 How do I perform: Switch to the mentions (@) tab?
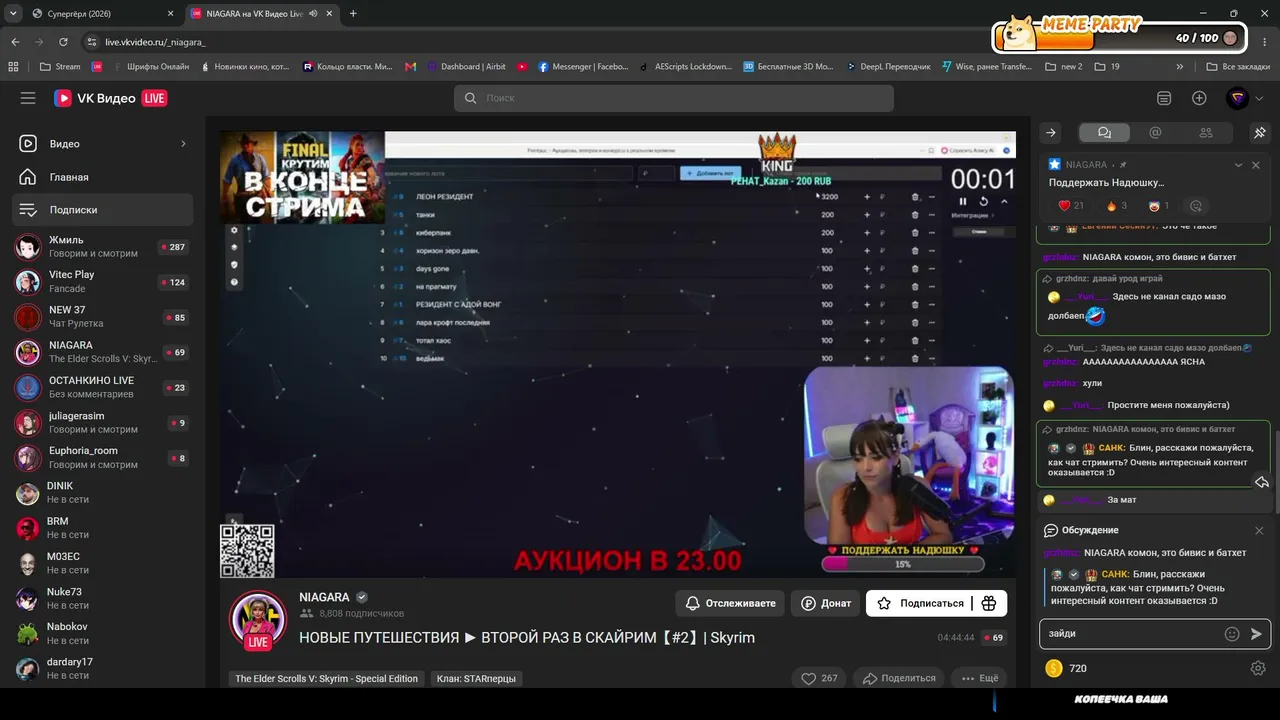point(1155,132)
